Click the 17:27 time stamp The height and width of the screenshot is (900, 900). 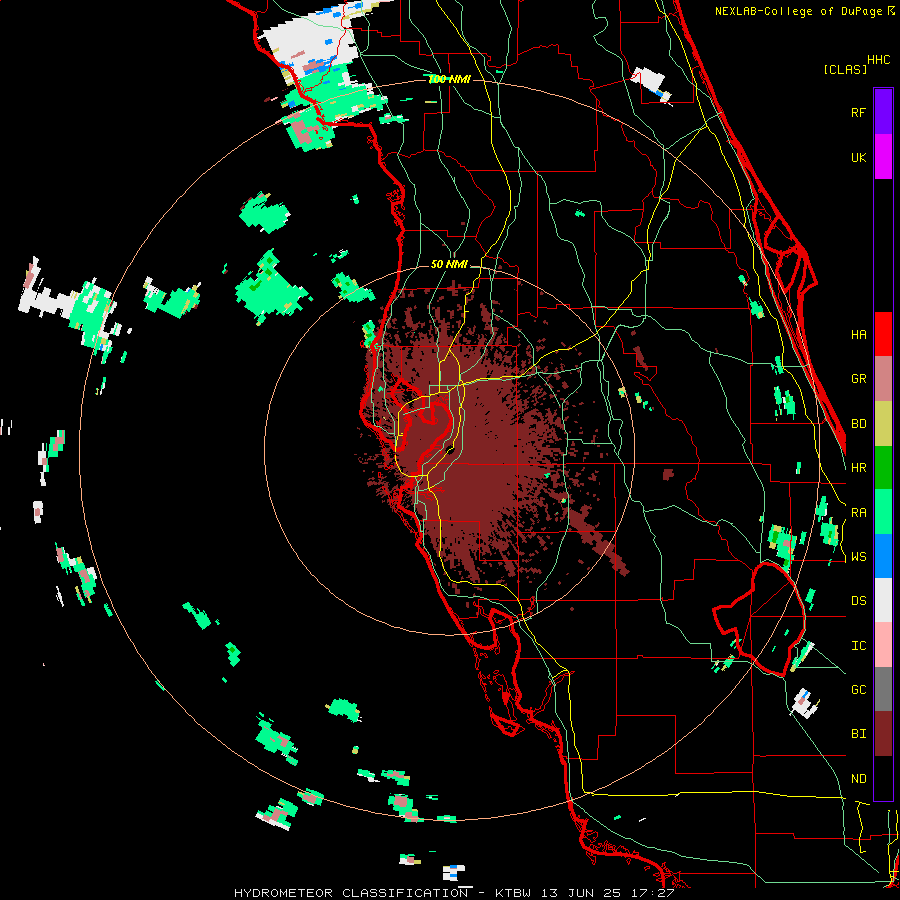[651, 893]
